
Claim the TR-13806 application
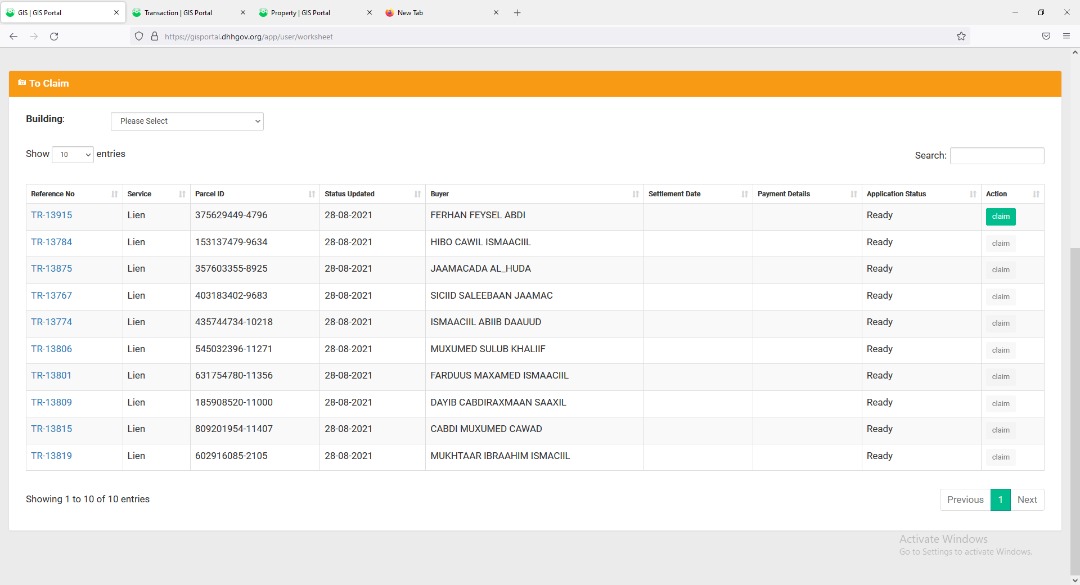click(1000, 350)
